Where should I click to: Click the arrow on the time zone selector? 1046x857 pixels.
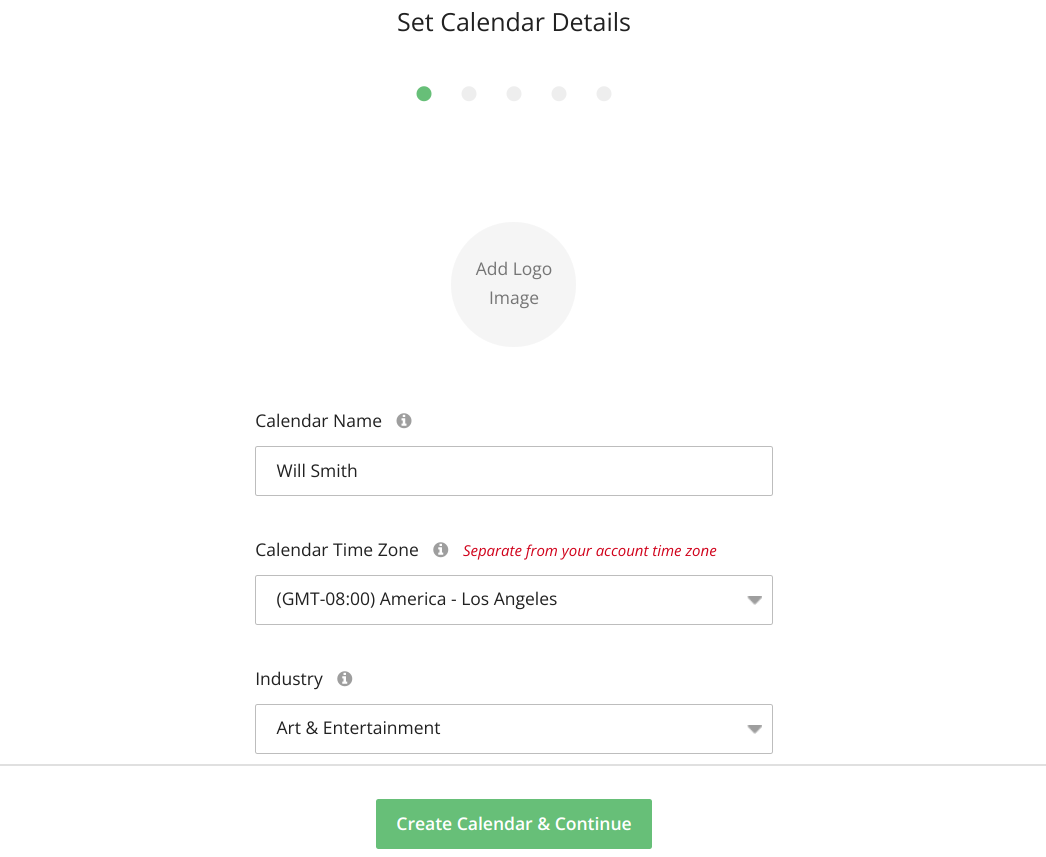[755, 600]
